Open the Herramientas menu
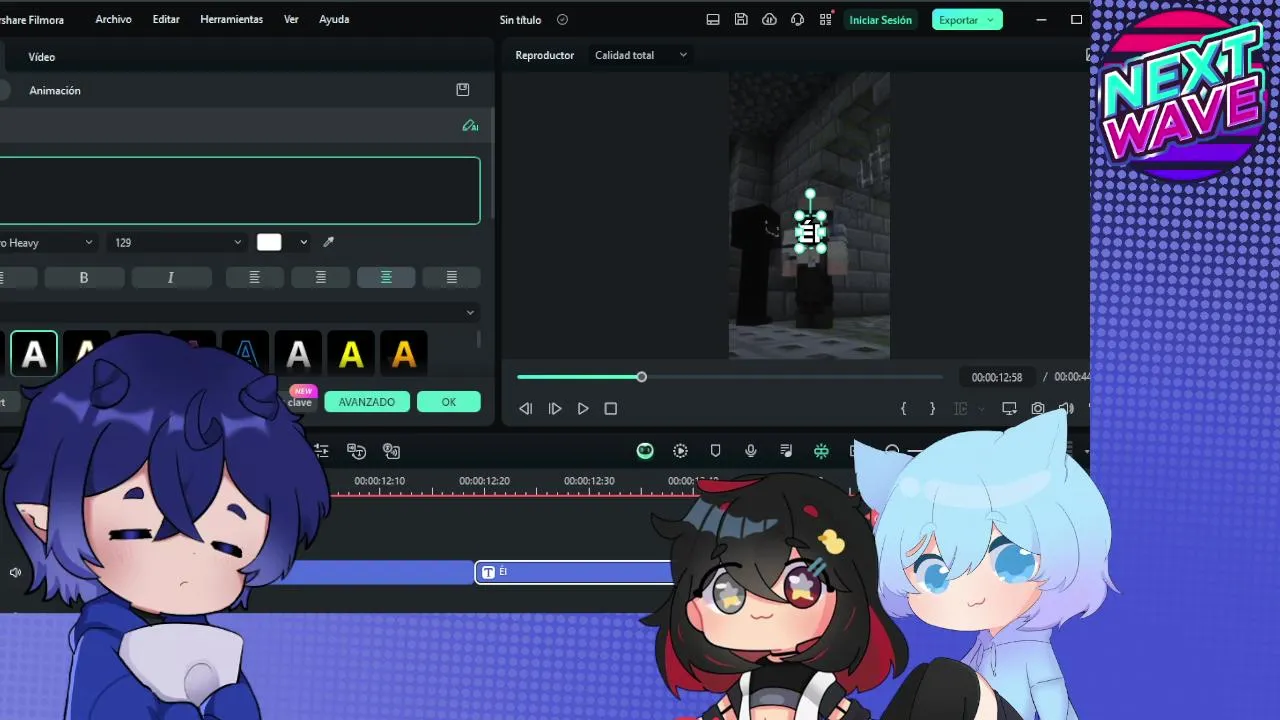This screenshot has height=720, width=1280. [x=231, y=19]
